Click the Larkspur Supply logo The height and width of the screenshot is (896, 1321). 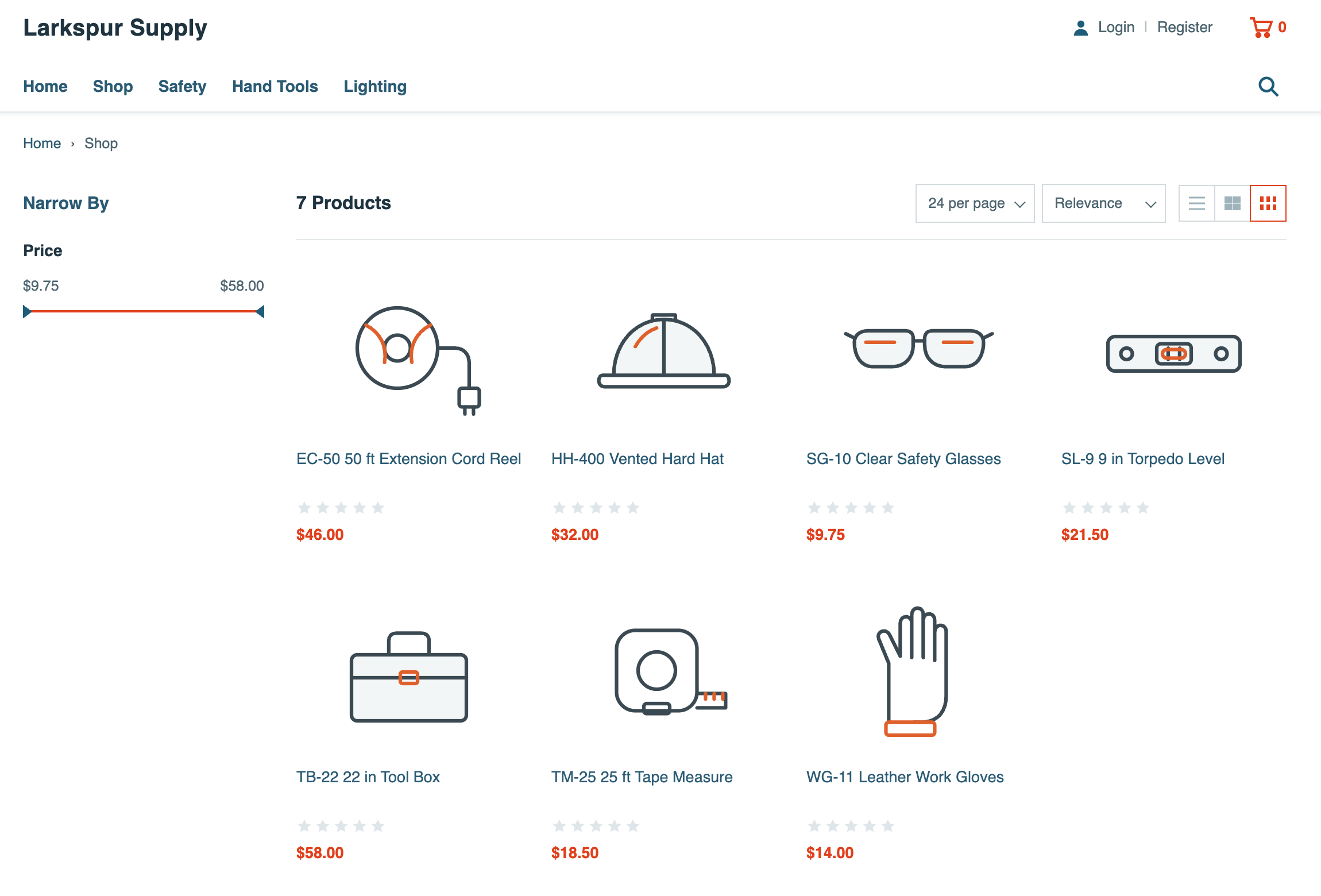[x=115, y=28]
